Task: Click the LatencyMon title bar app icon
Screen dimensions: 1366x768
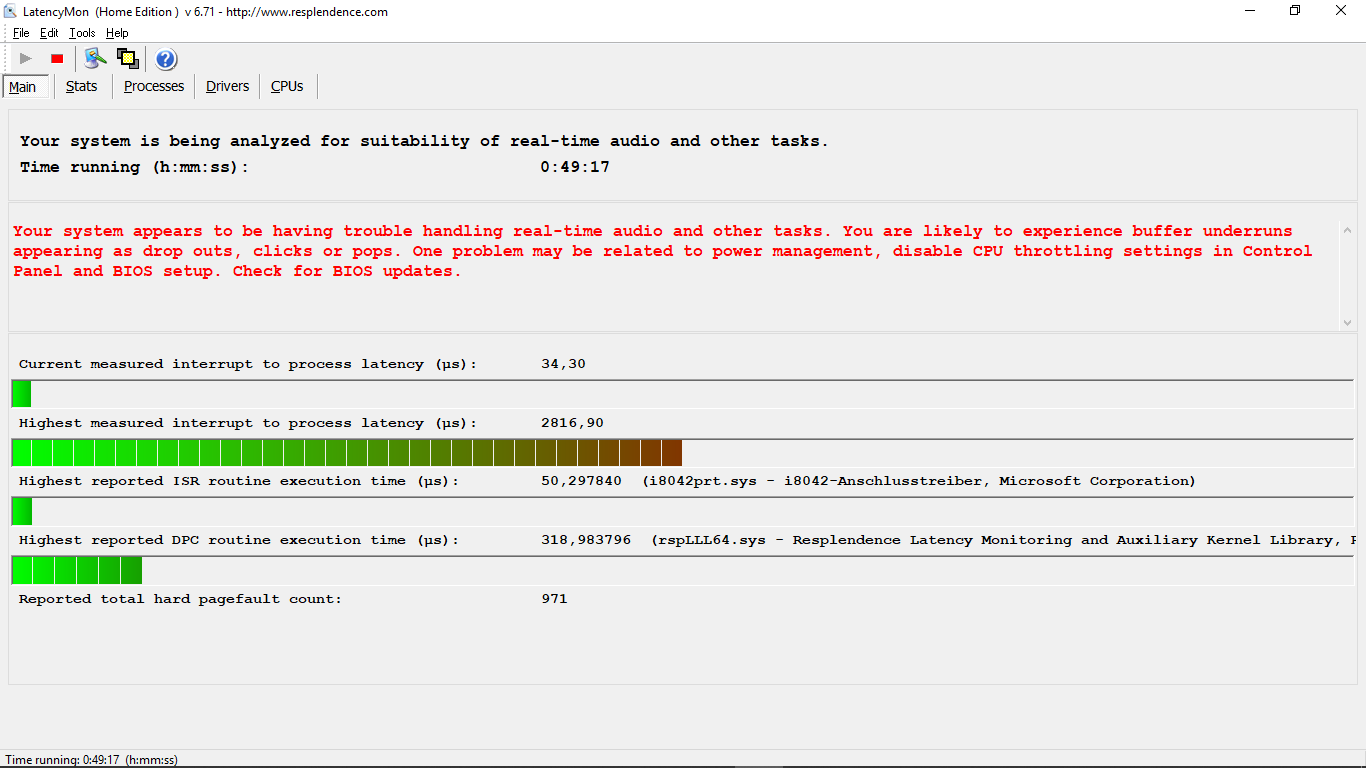Action: [x=10, y=12]
